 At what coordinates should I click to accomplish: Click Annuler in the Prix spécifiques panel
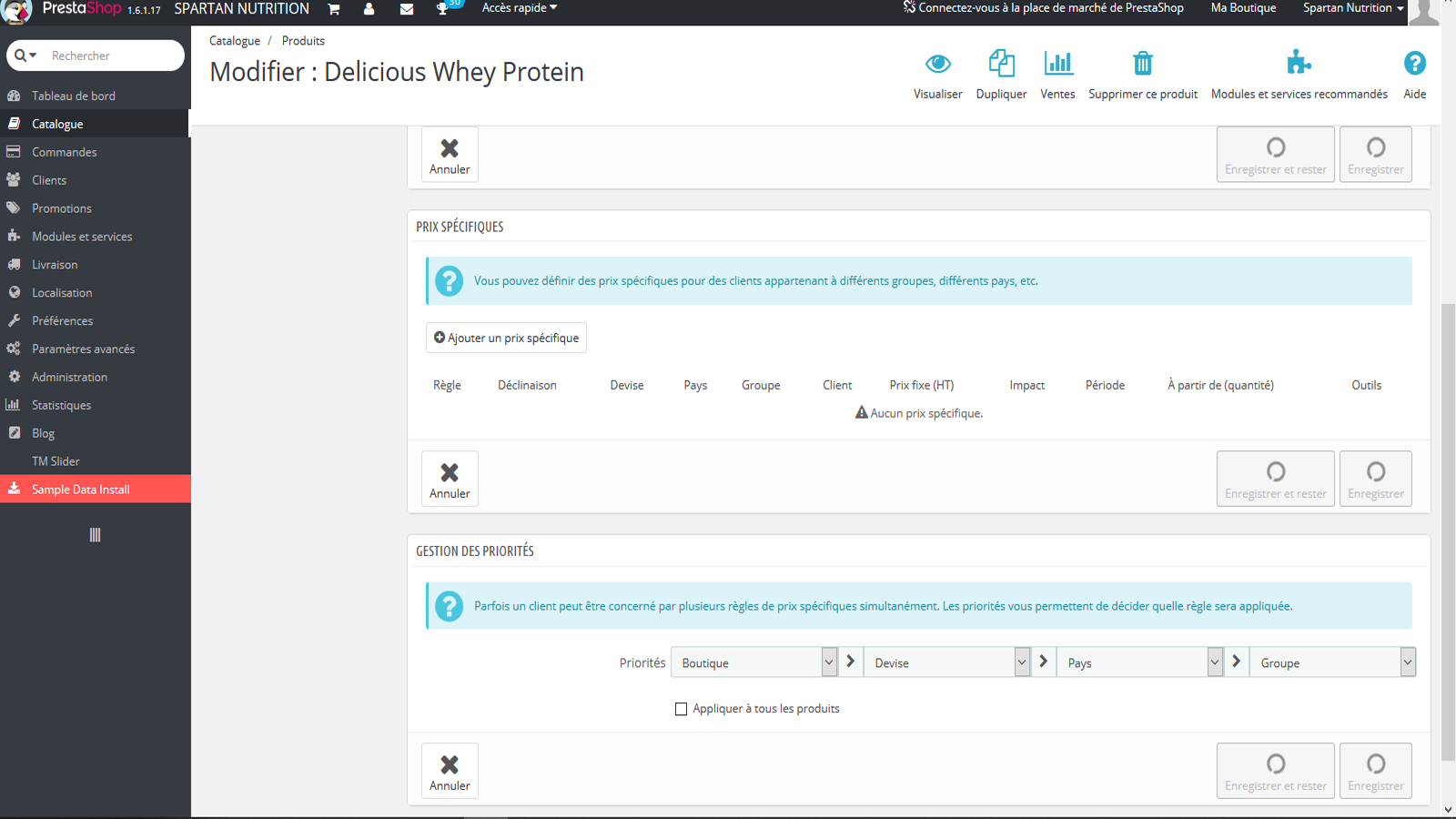coord(450,479)
